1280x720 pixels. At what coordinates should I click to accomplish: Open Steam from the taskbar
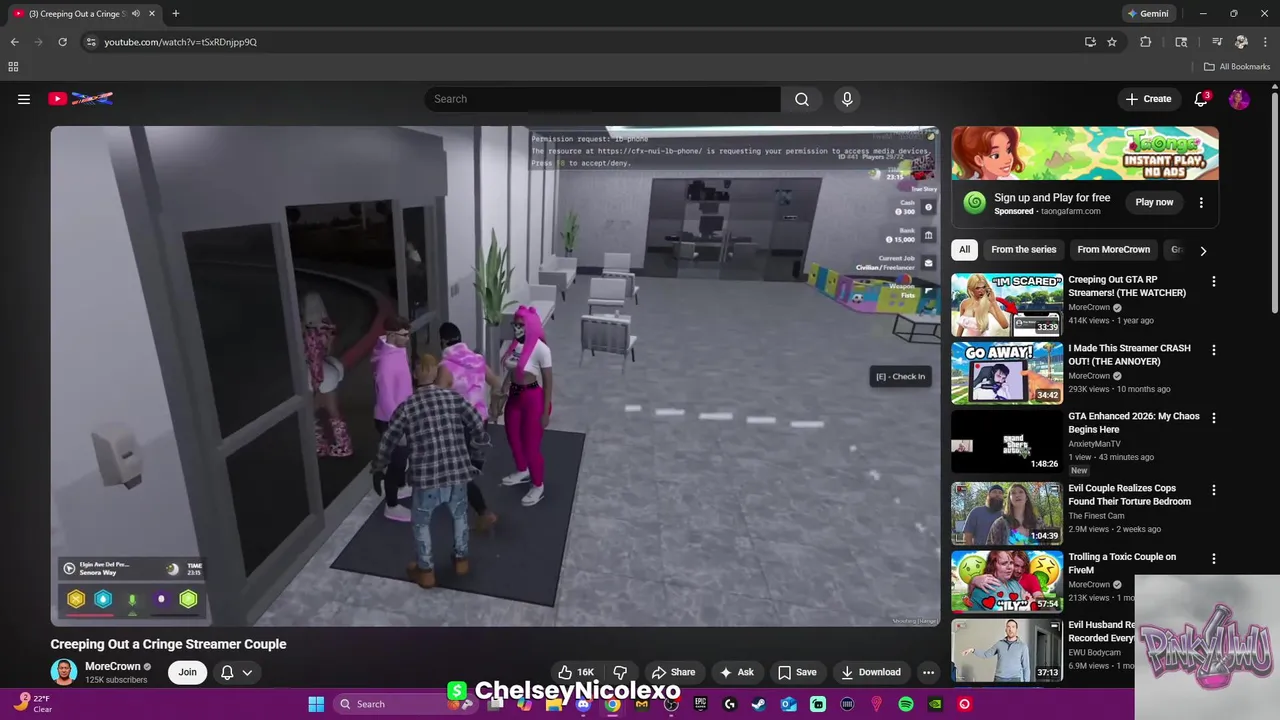758,704
